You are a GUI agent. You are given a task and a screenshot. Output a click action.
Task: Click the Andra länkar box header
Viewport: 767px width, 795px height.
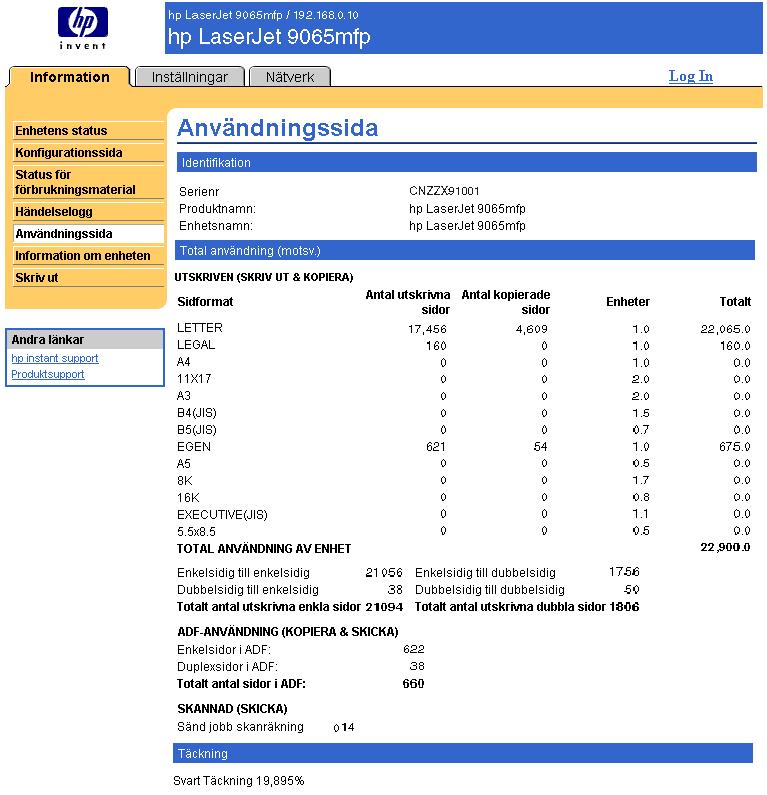click(85, 339)
